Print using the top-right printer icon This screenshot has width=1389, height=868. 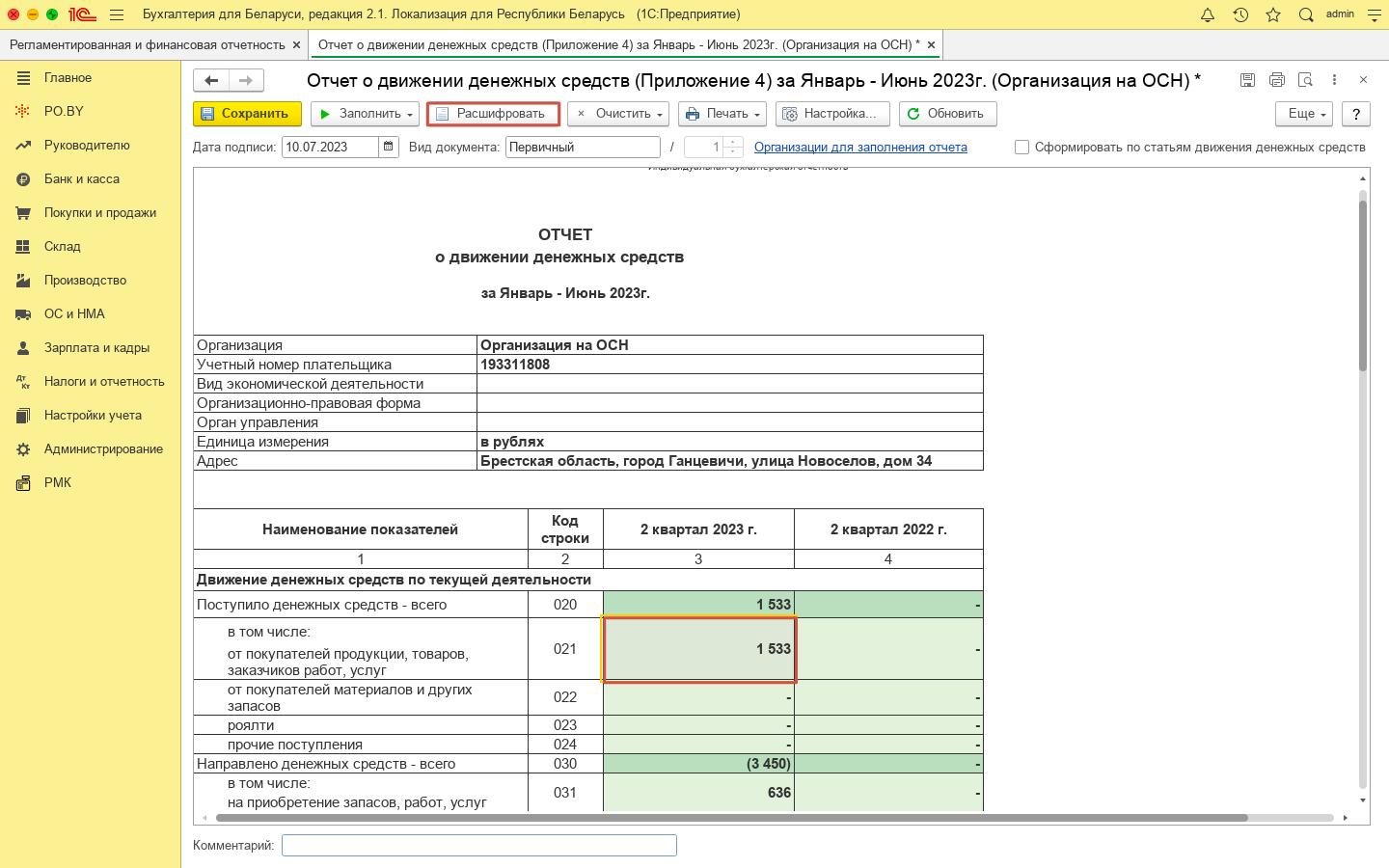[x=1277, y=80]
